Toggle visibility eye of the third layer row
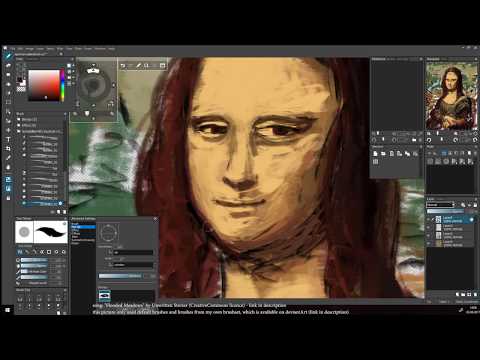Viewport: 480px width, 360px height. (429, 235)
